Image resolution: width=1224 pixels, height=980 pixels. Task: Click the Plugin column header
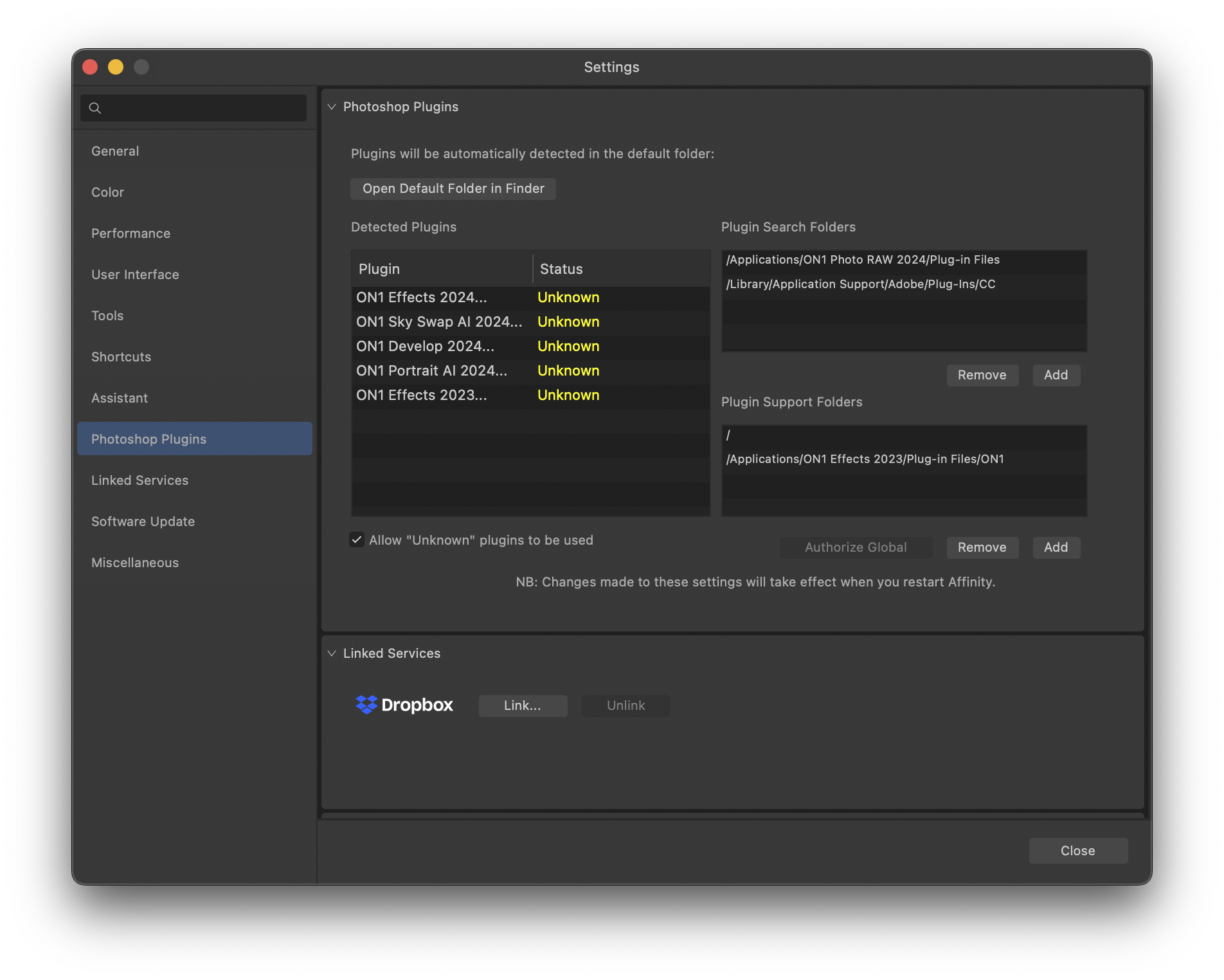pos(442,269)
